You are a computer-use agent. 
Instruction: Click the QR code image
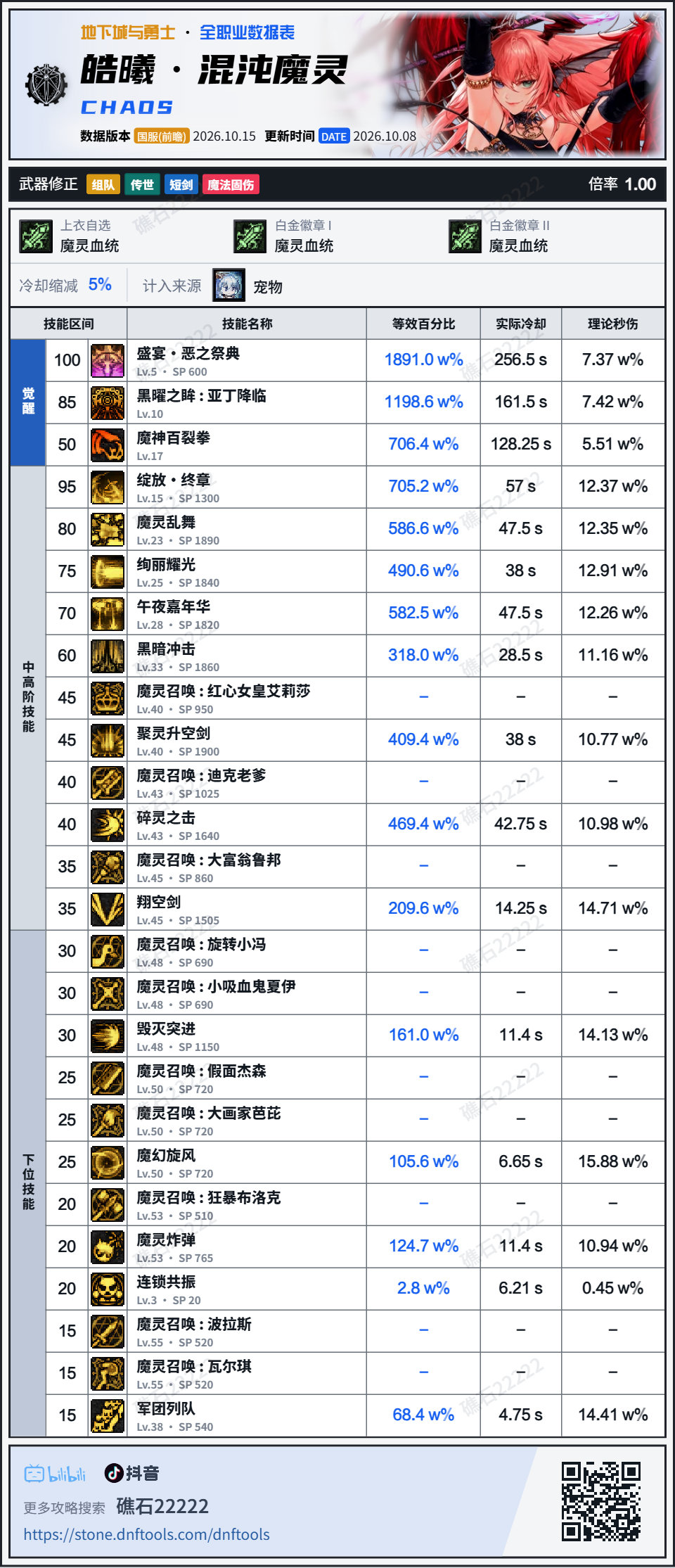click(601, 1501)
